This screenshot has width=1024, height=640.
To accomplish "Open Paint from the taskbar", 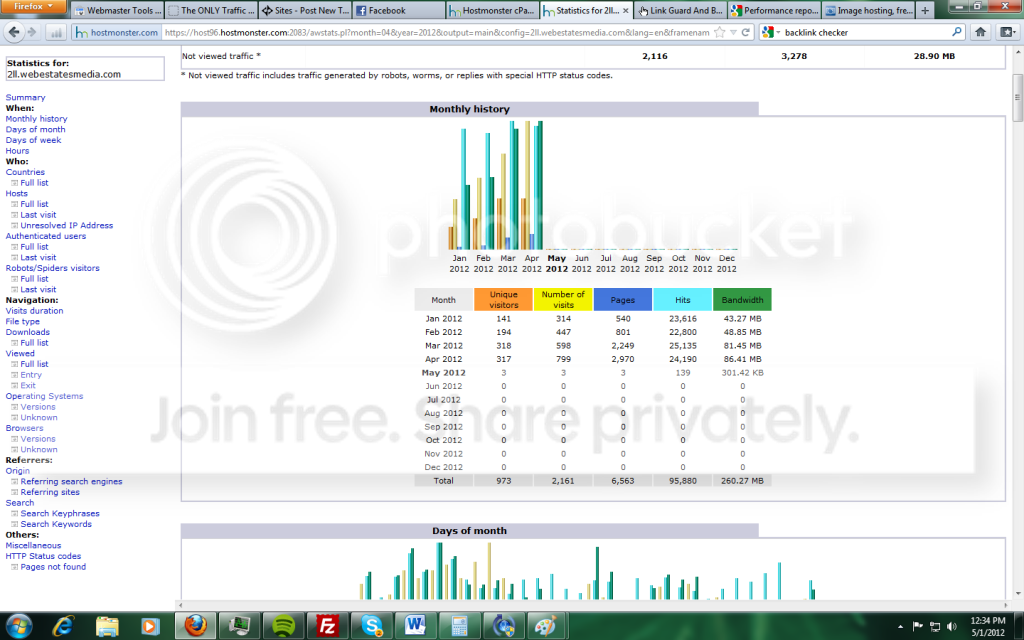I will (x=546, y=626).
